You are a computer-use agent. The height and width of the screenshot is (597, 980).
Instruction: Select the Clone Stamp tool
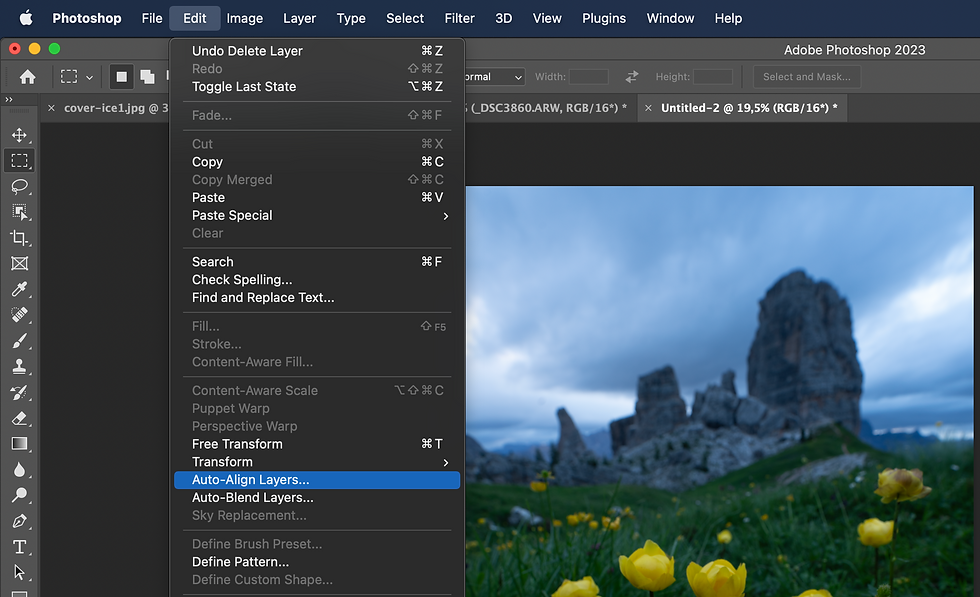pos(19,366)
